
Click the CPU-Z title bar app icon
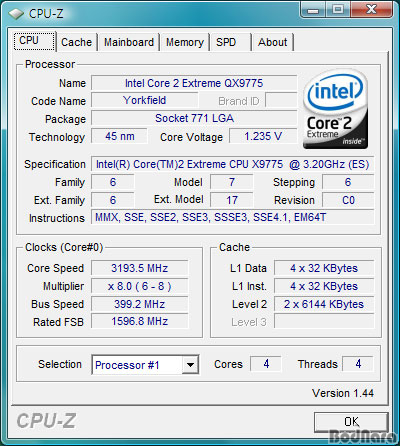[x=16, y=14]
